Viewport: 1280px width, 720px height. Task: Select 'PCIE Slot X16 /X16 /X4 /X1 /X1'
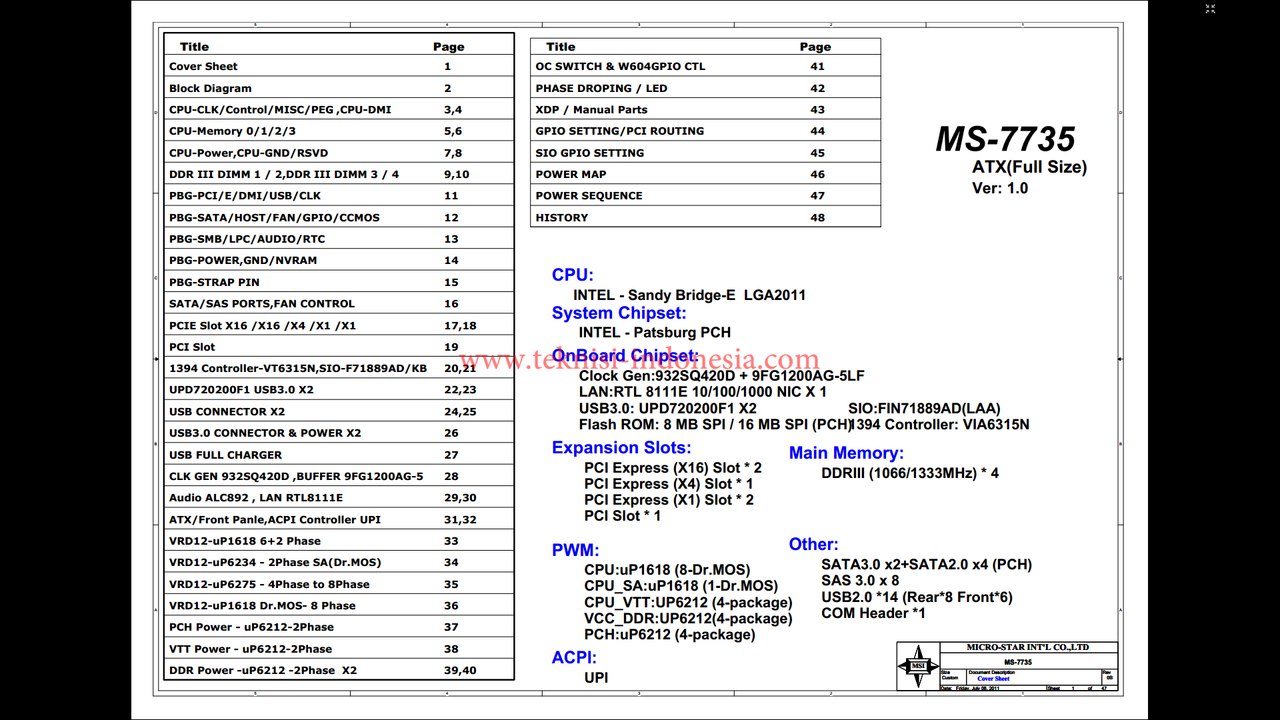[x=339, y=325]
